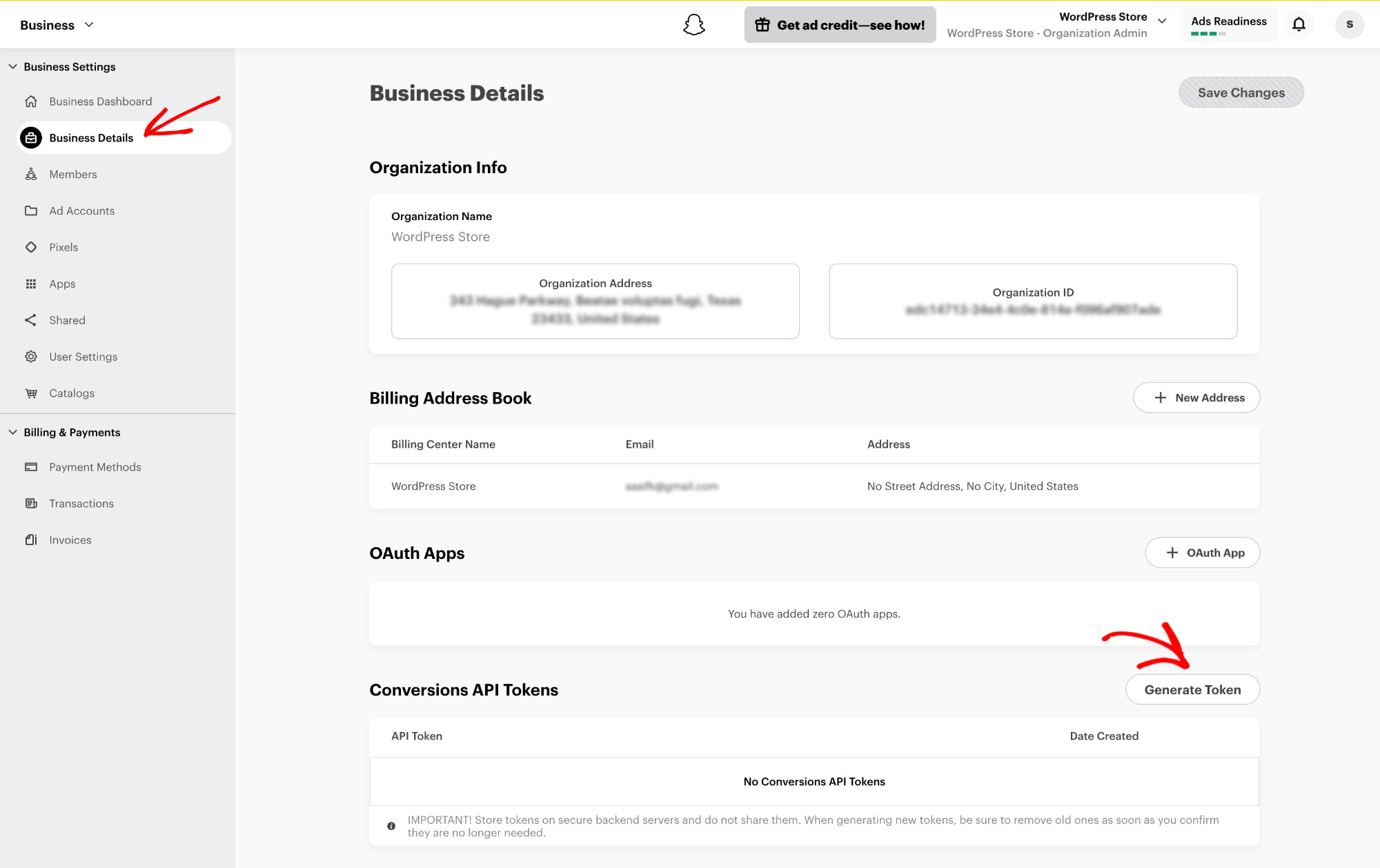Viewport: 1380px width, 868px height.
Task: Click the Billing Center Name column header
Action: click(x=443, y=444)
